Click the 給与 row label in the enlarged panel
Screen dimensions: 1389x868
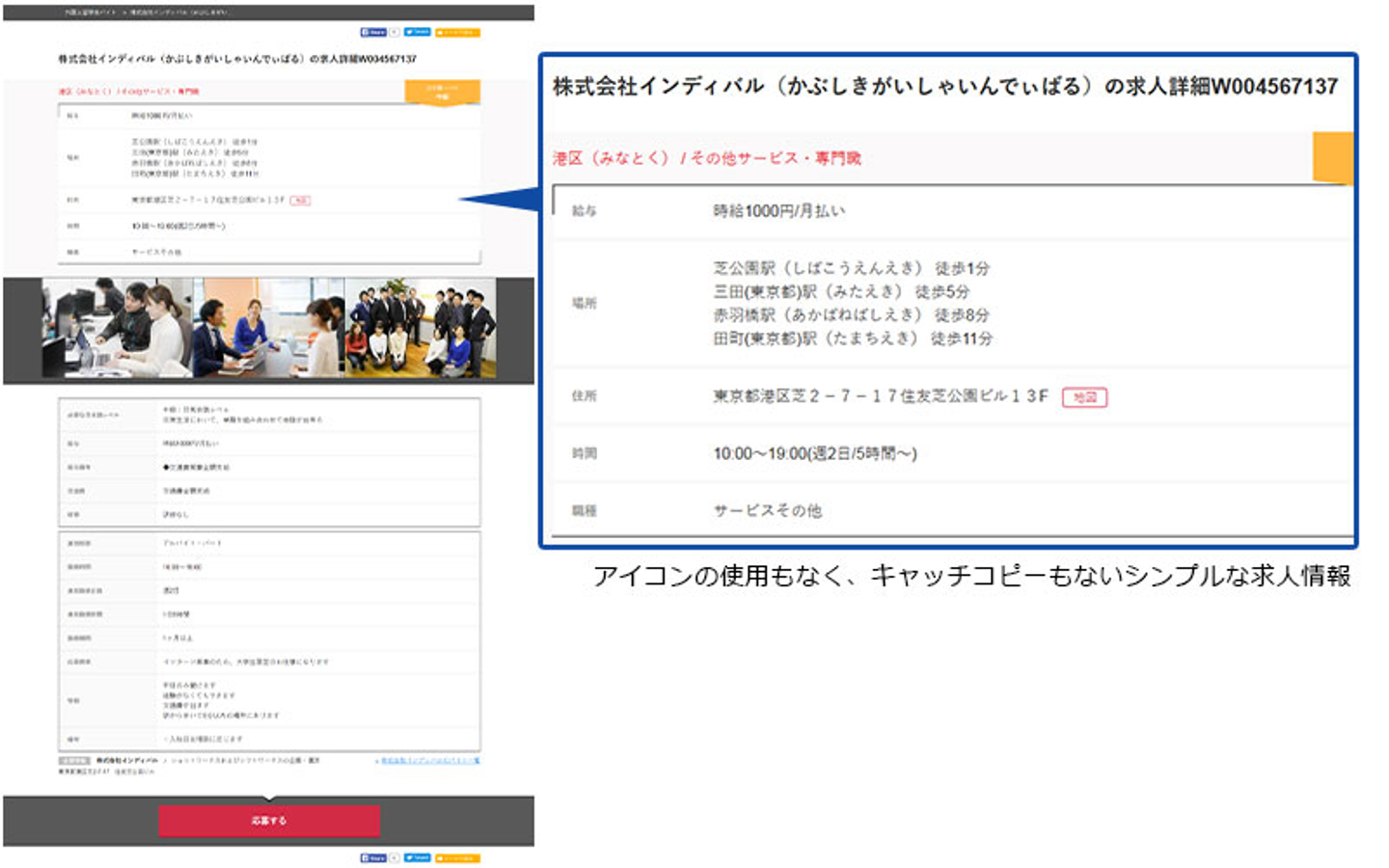(584, 210)
